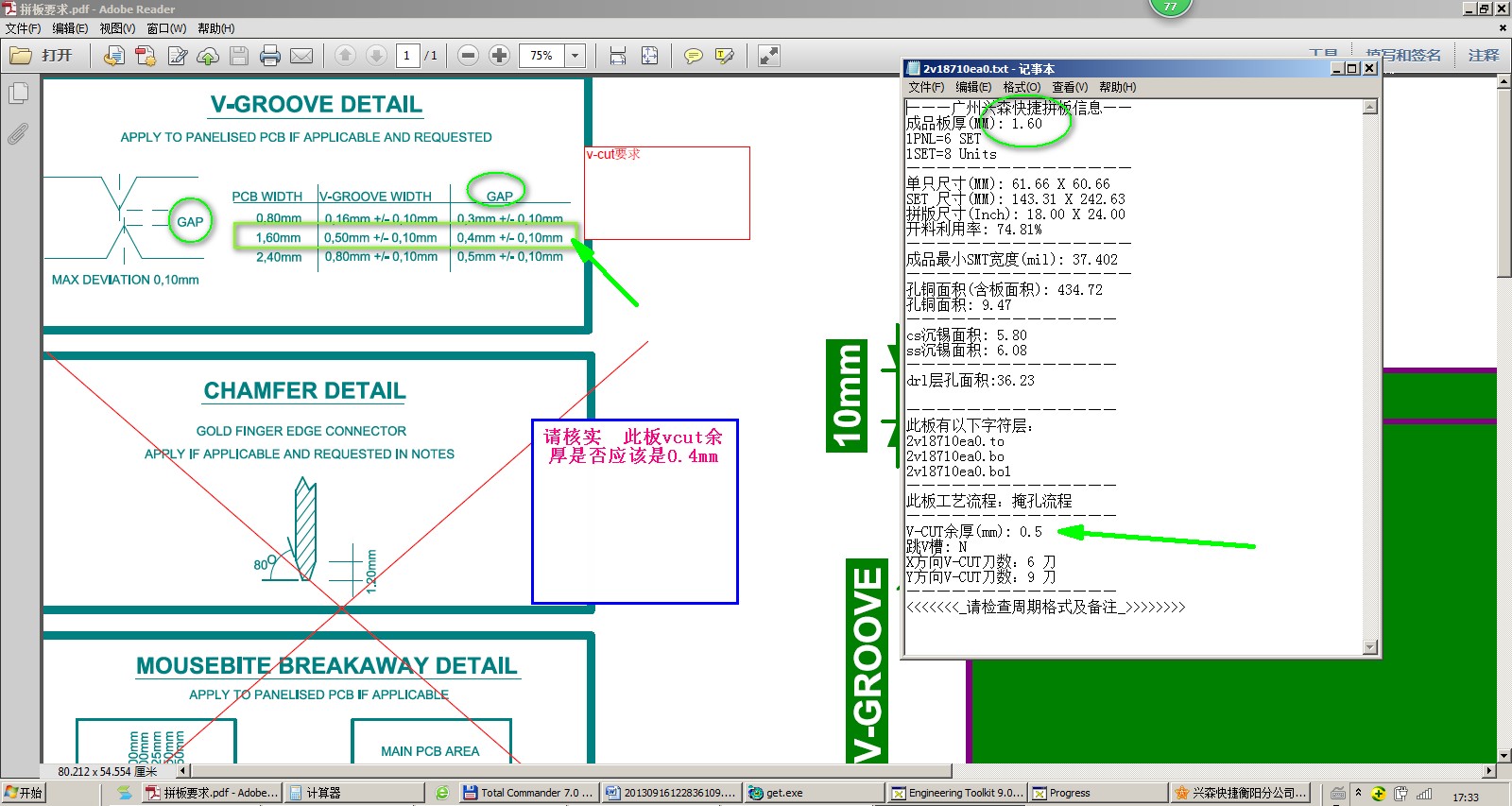Click the fit width scrolling icon
The image size is (1512, 806).
618,56
